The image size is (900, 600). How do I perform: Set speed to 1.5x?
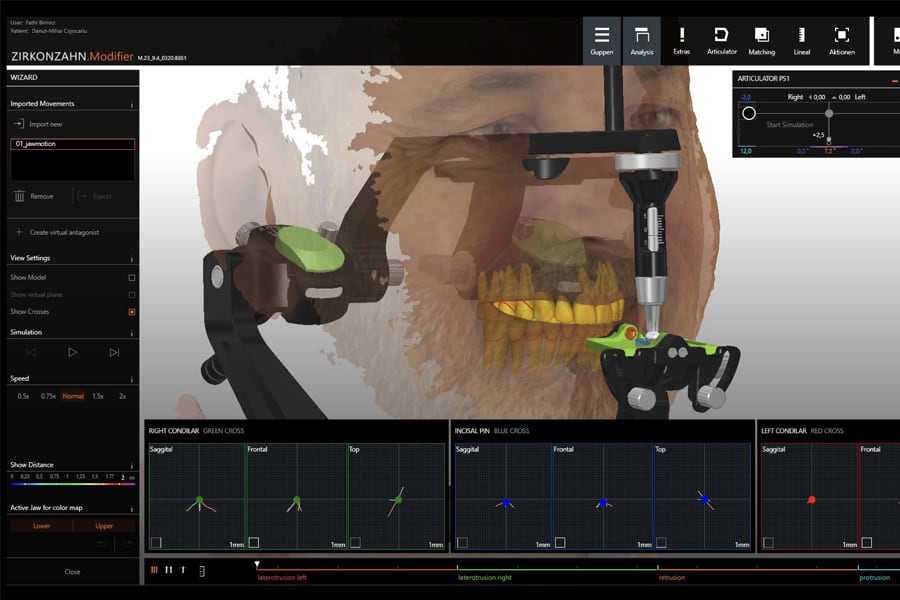(x=98, y=396)
